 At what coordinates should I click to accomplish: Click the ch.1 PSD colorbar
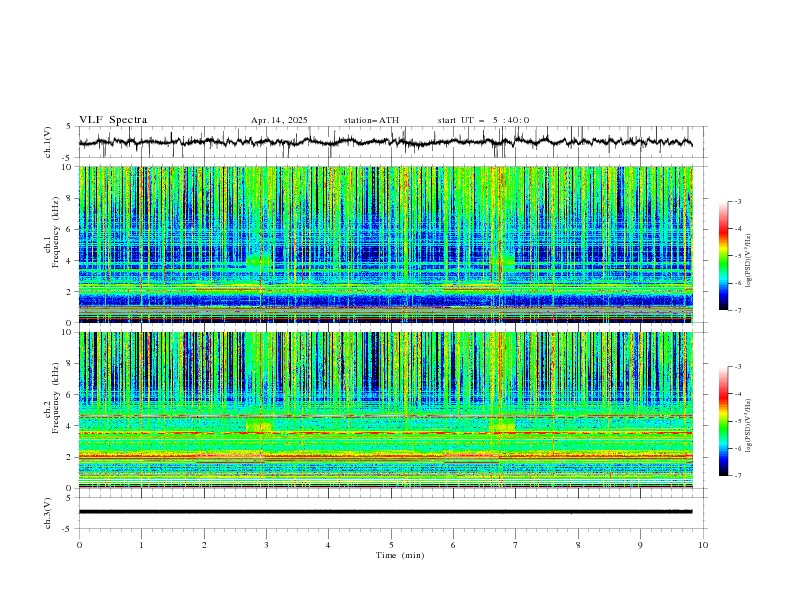coord(723,255)
